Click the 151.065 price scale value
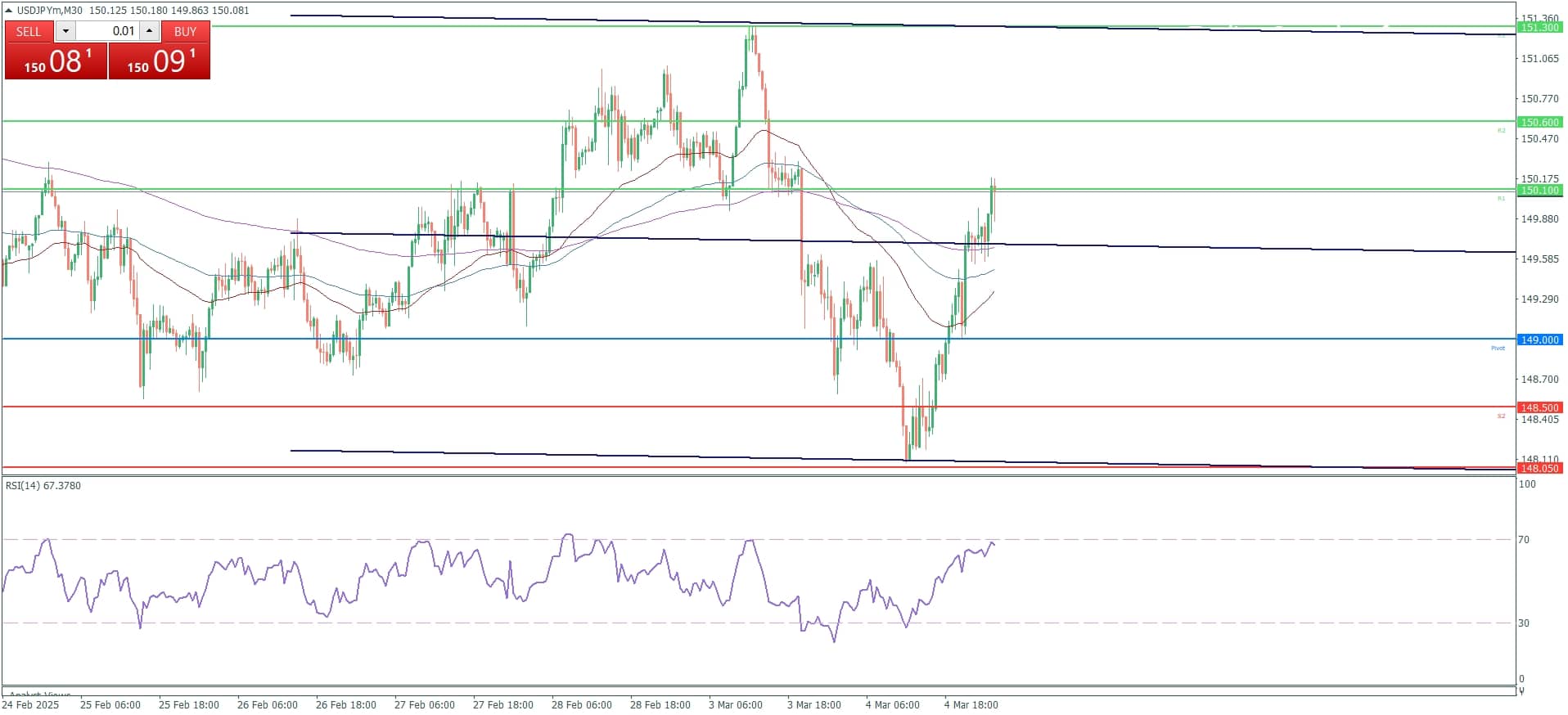The width and height of the screenshot is (1568, 715). (x=1540, y=59)
